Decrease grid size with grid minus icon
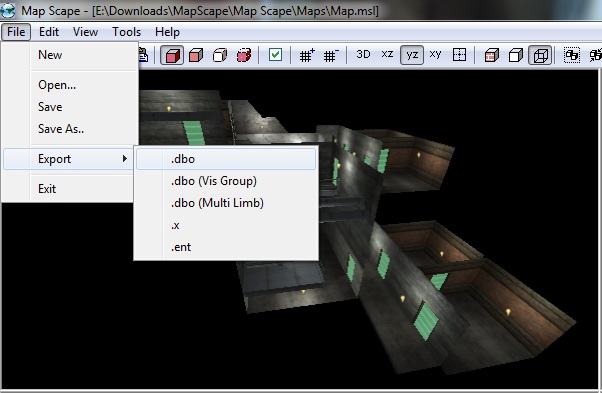 330,55
